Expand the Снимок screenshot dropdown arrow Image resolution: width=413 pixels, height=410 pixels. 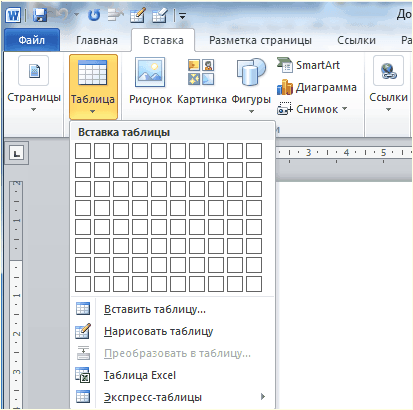(344, 109)
